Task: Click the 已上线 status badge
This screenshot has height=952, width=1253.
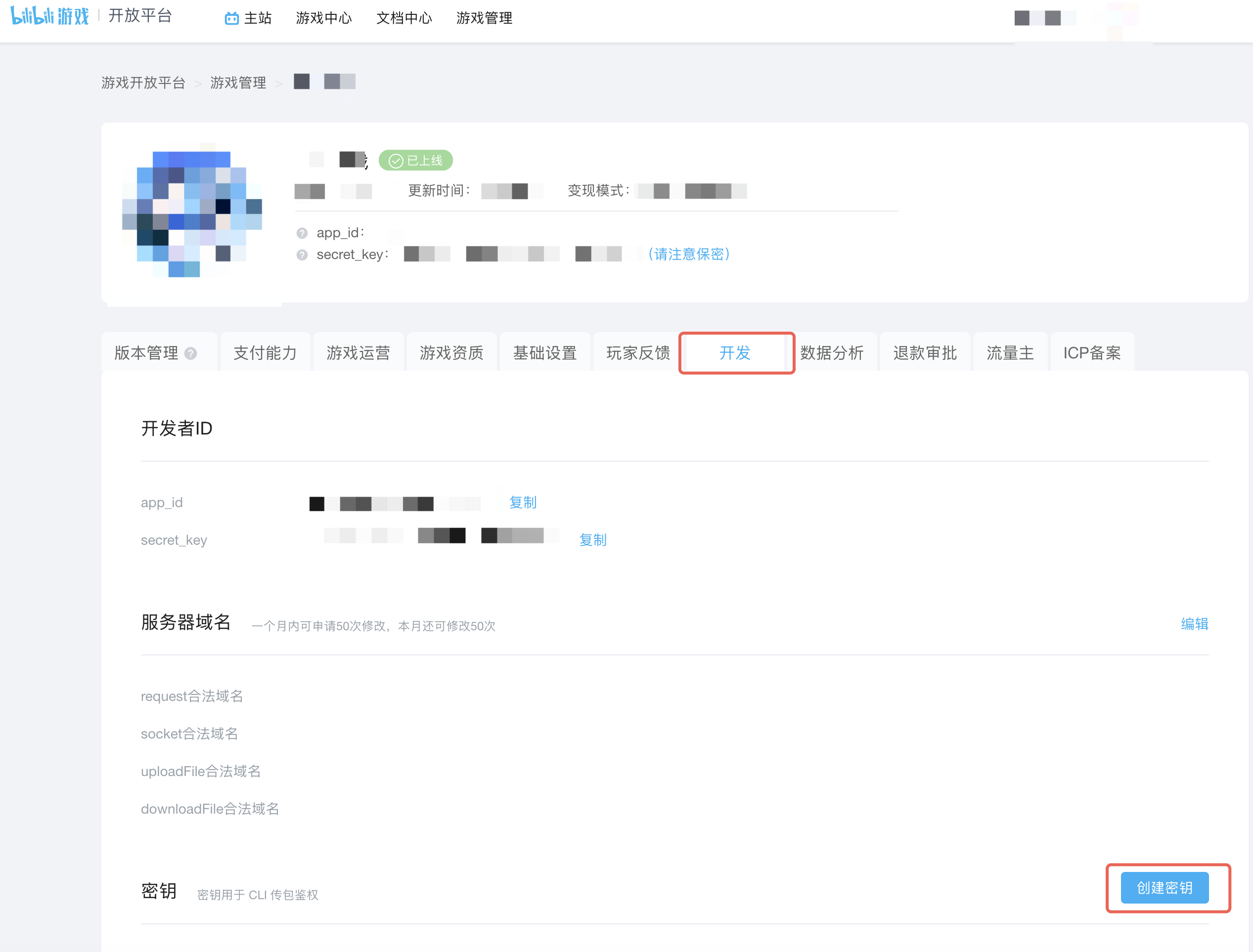Action: (415, 160)
